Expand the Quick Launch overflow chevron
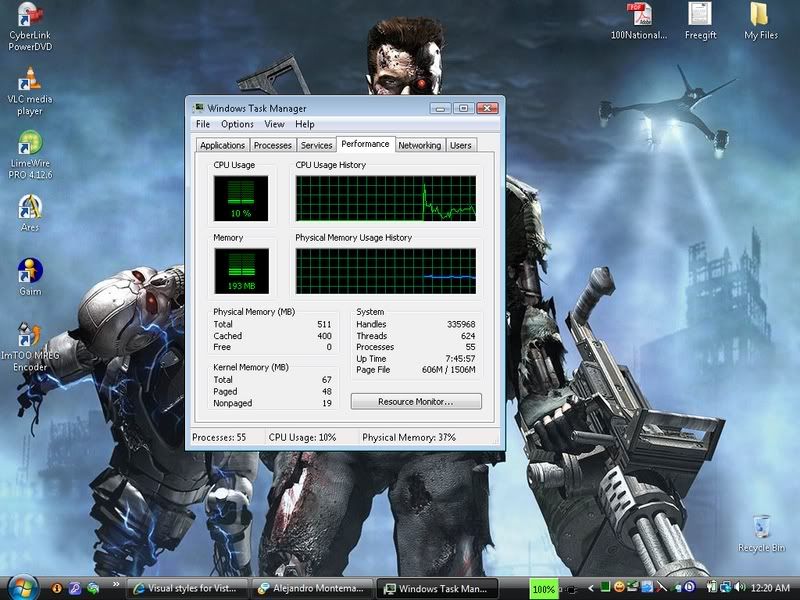 click(115, 588)
